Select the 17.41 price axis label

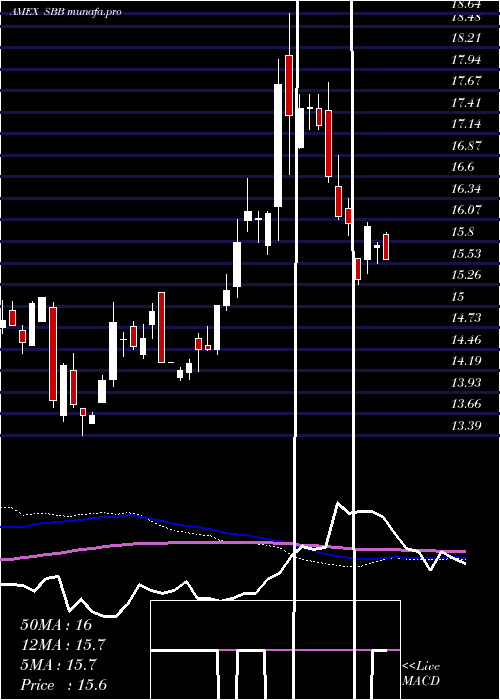click(467, 103)
